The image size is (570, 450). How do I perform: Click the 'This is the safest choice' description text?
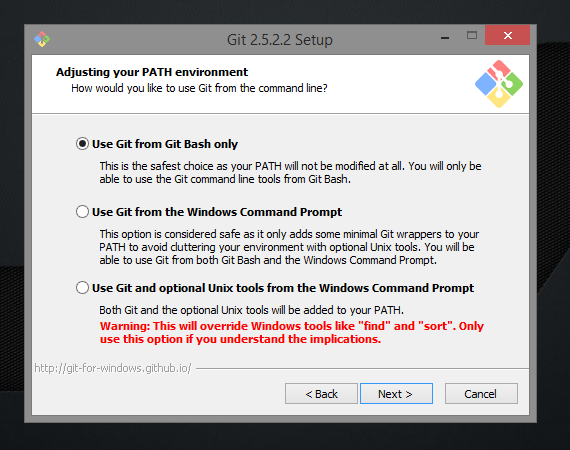[290, 172]
